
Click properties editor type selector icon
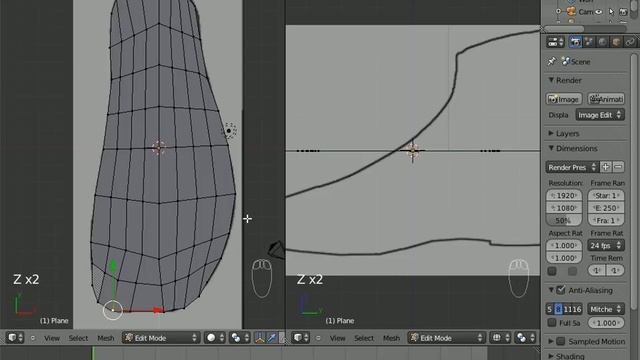point(555,42)
